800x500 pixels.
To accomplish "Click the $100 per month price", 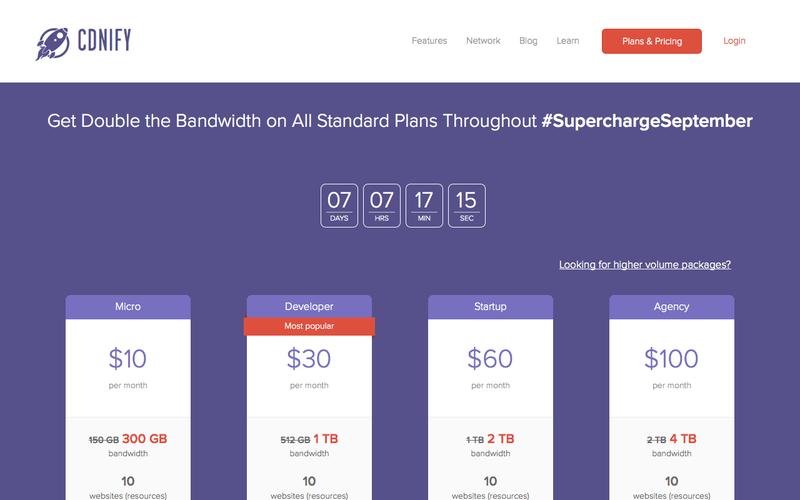I will point(671,359).
